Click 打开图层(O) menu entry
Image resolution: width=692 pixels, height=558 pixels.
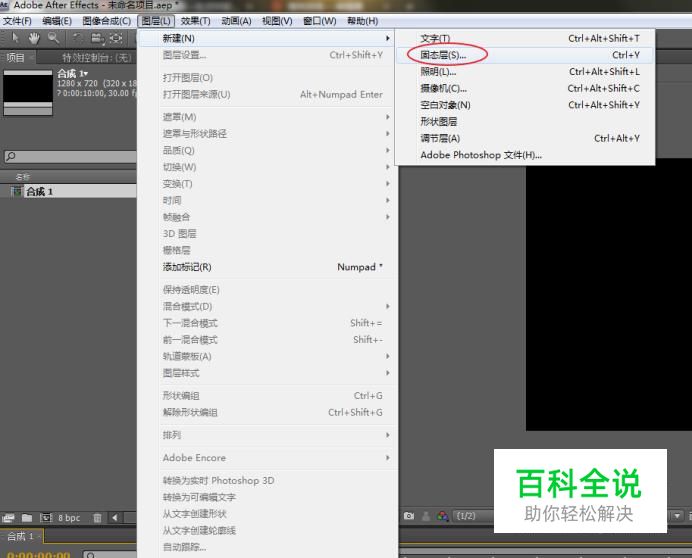pos(267,78)
